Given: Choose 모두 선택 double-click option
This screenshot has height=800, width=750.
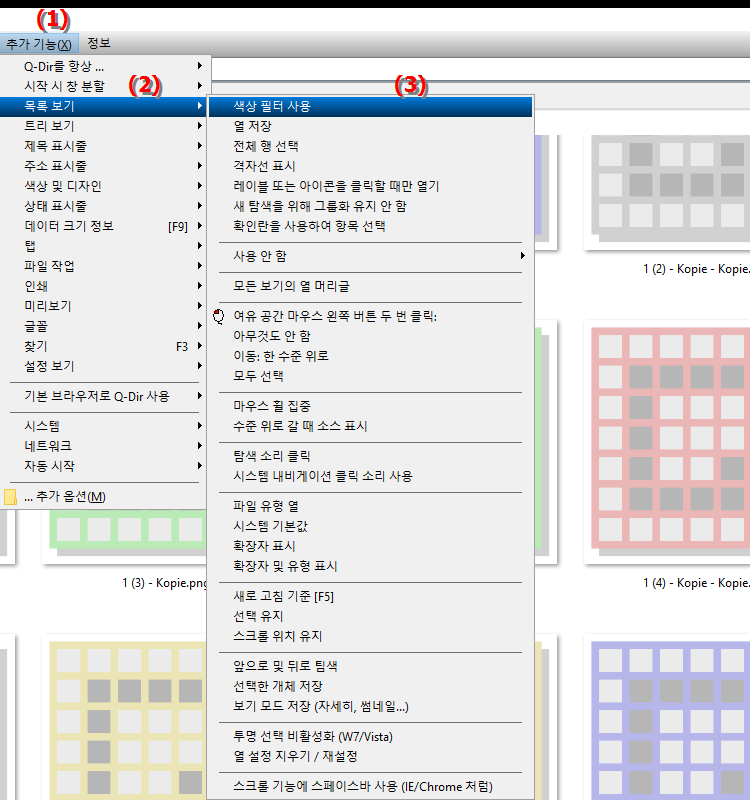Looking at the screenshot, I should pos(370,376).
